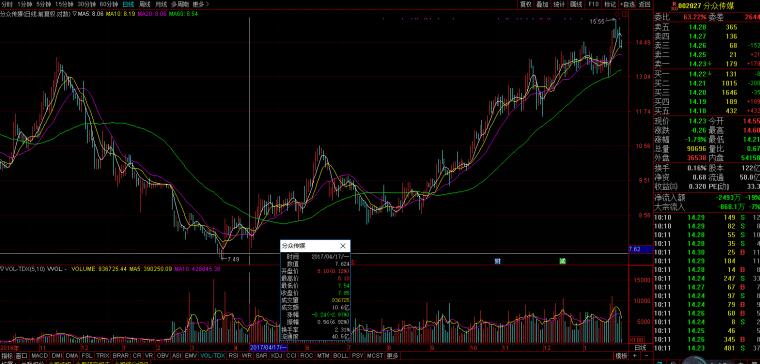
Task: Click the 买一 price 14.22
Action: [697, 74]
